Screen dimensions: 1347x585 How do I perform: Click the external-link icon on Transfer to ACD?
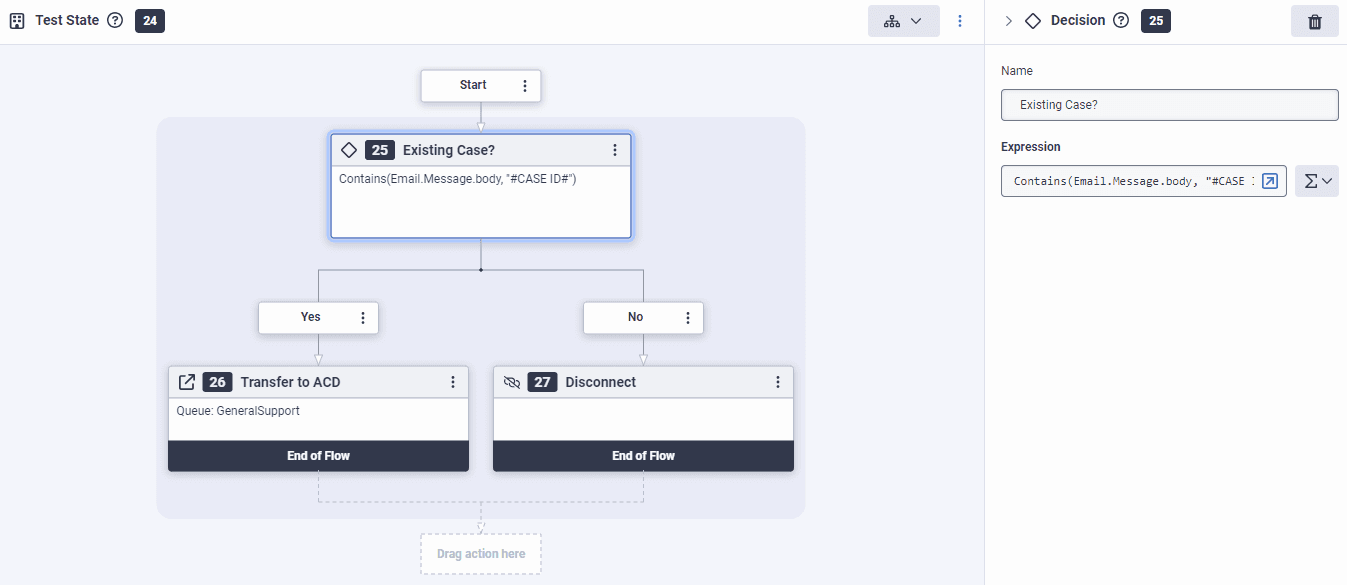coord(187,381)
